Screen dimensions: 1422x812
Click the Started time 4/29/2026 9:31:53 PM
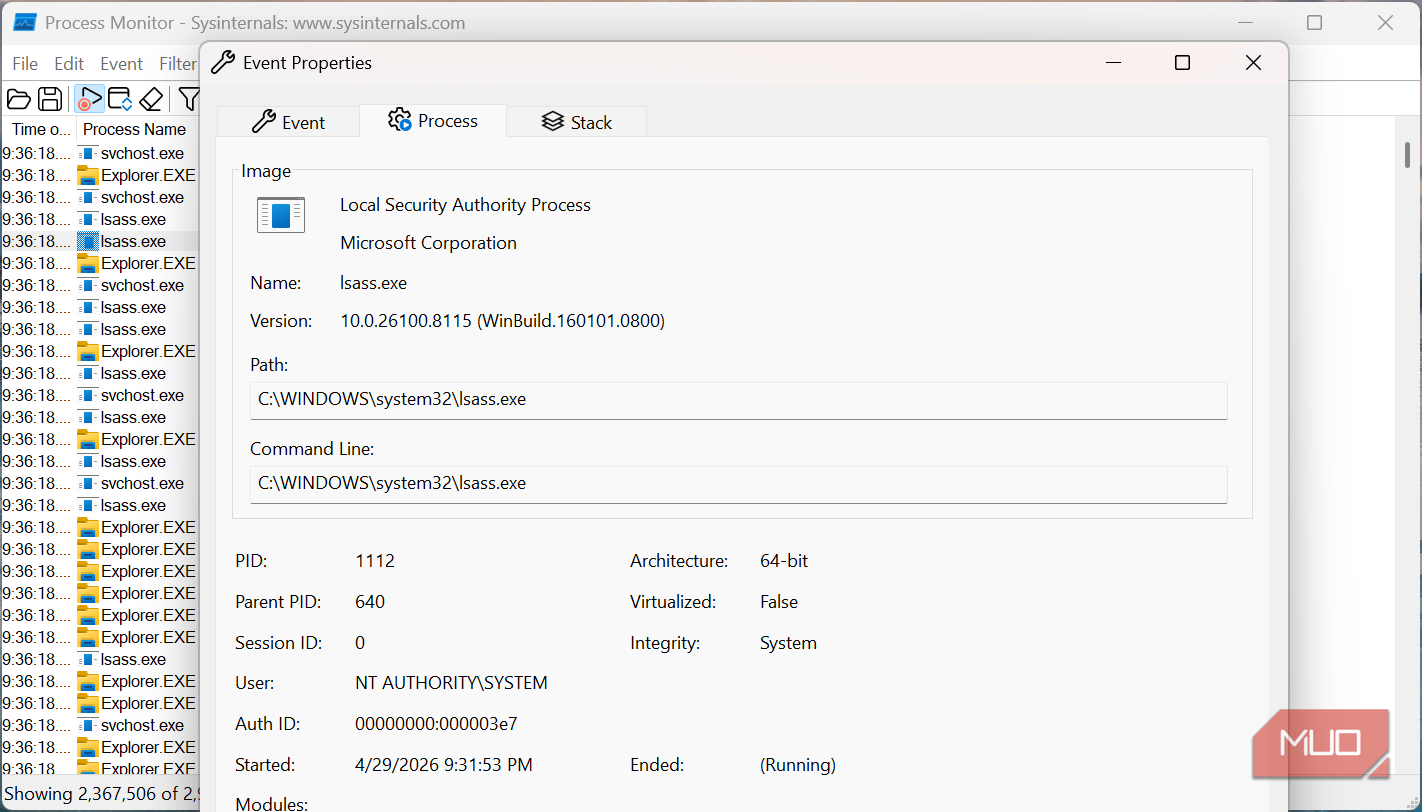[x=444, y=765]
